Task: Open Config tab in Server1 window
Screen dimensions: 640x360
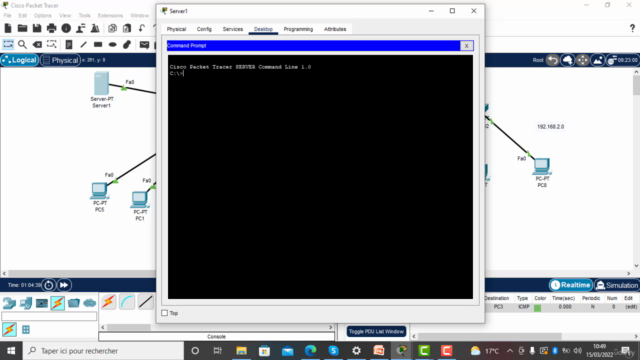Action: pyautogui.click(x=204, y=29)
